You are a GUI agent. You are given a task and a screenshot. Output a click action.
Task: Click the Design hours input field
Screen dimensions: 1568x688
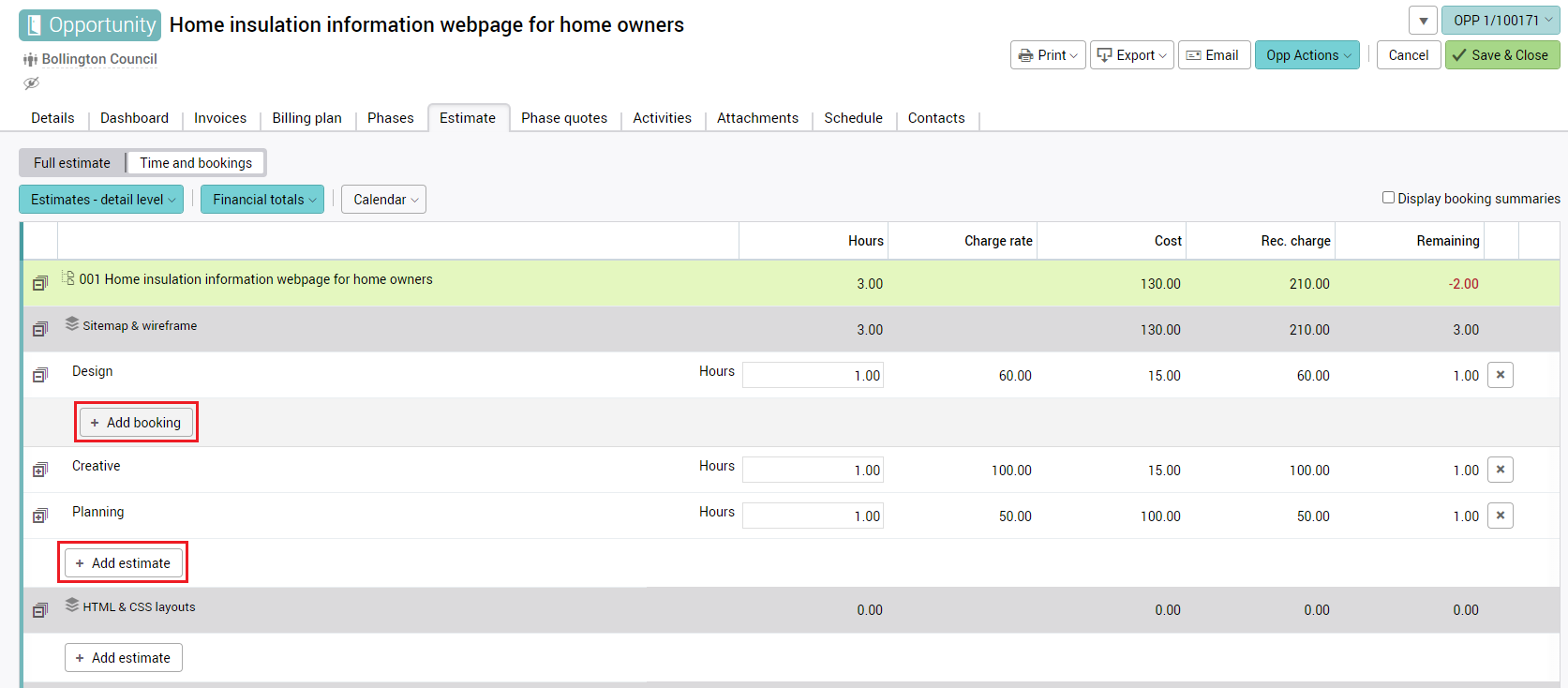tap(812, 376)
